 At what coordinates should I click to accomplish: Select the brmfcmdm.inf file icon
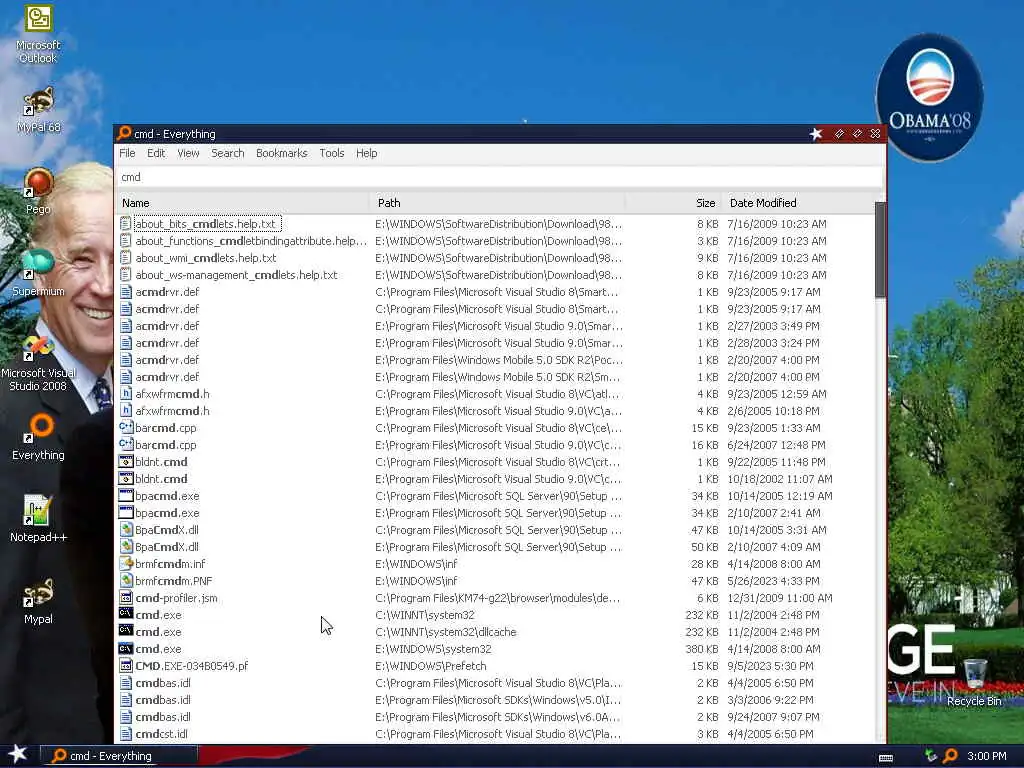pos(125,564)
